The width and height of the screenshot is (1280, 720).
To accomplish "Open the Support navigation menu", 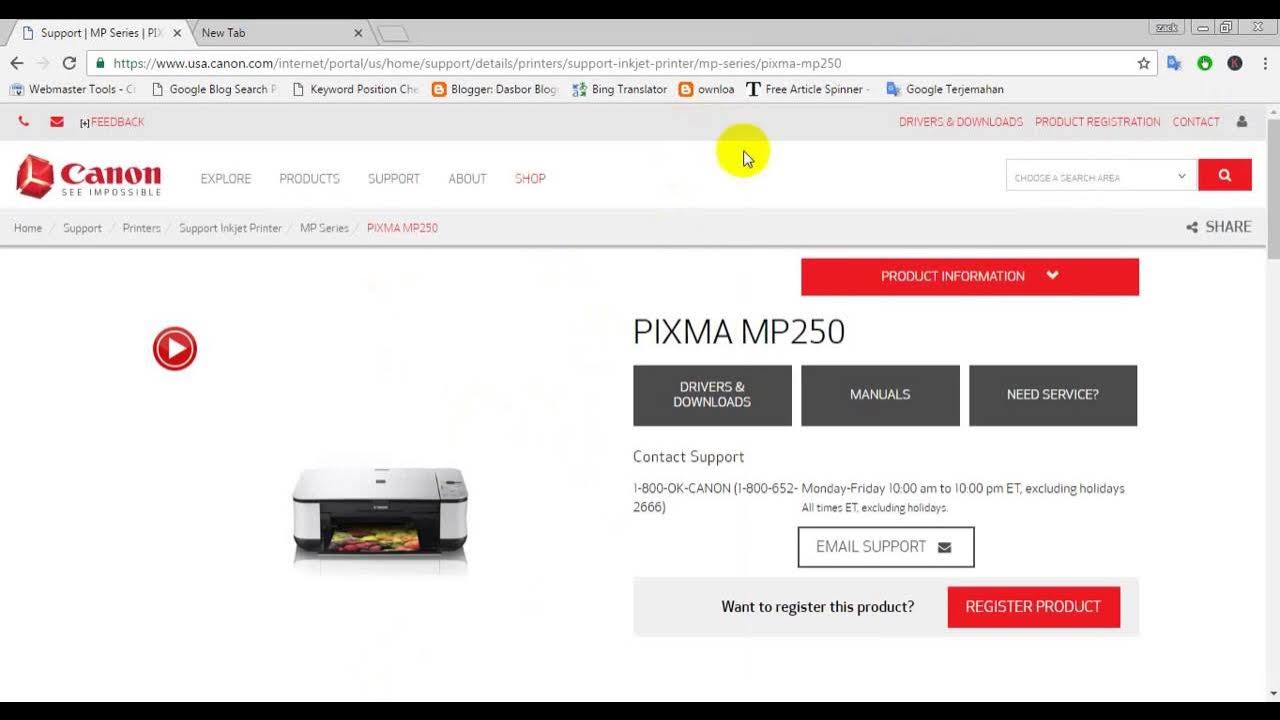I will click(394, 179).
